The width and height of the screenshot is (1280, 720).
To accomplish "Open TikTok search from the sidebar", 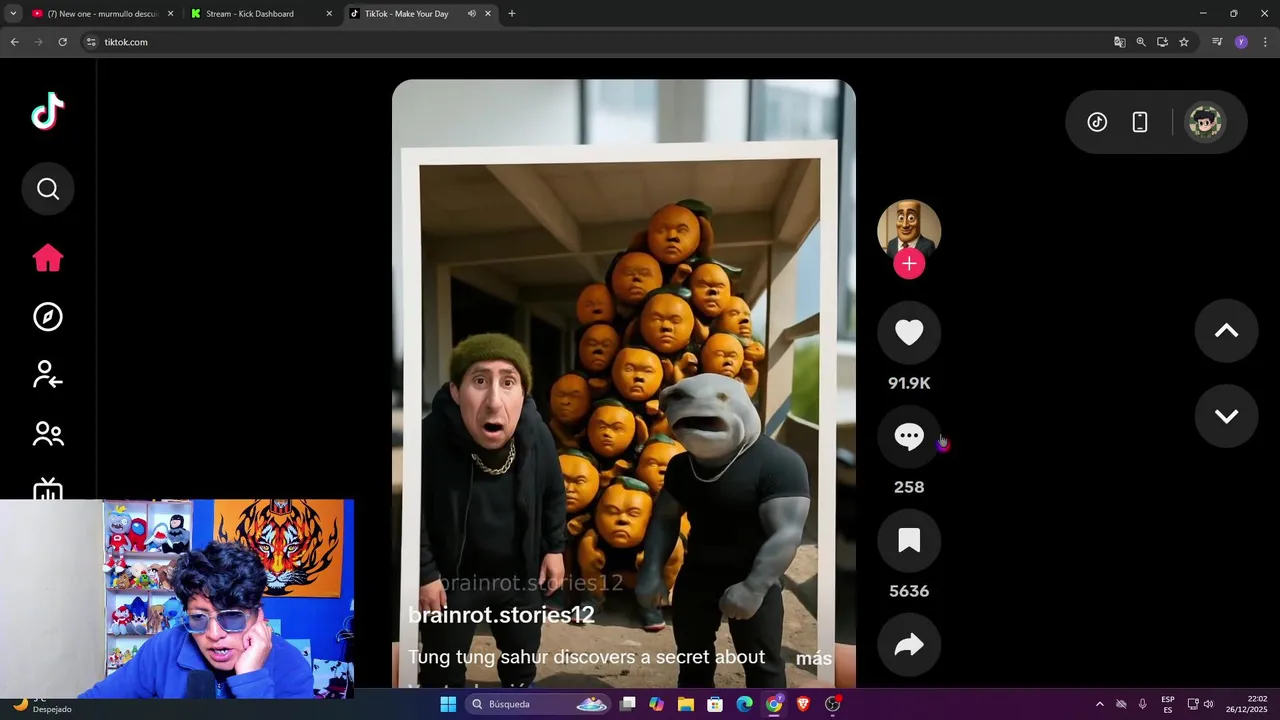I will (x=48, y=189).
